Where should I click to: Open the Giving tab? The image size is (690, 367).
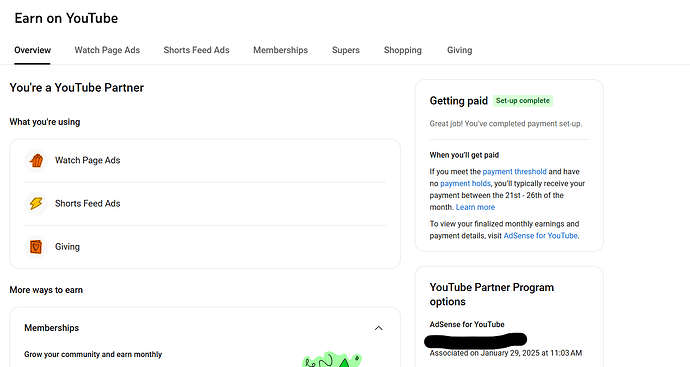click(x=459, y=50)
